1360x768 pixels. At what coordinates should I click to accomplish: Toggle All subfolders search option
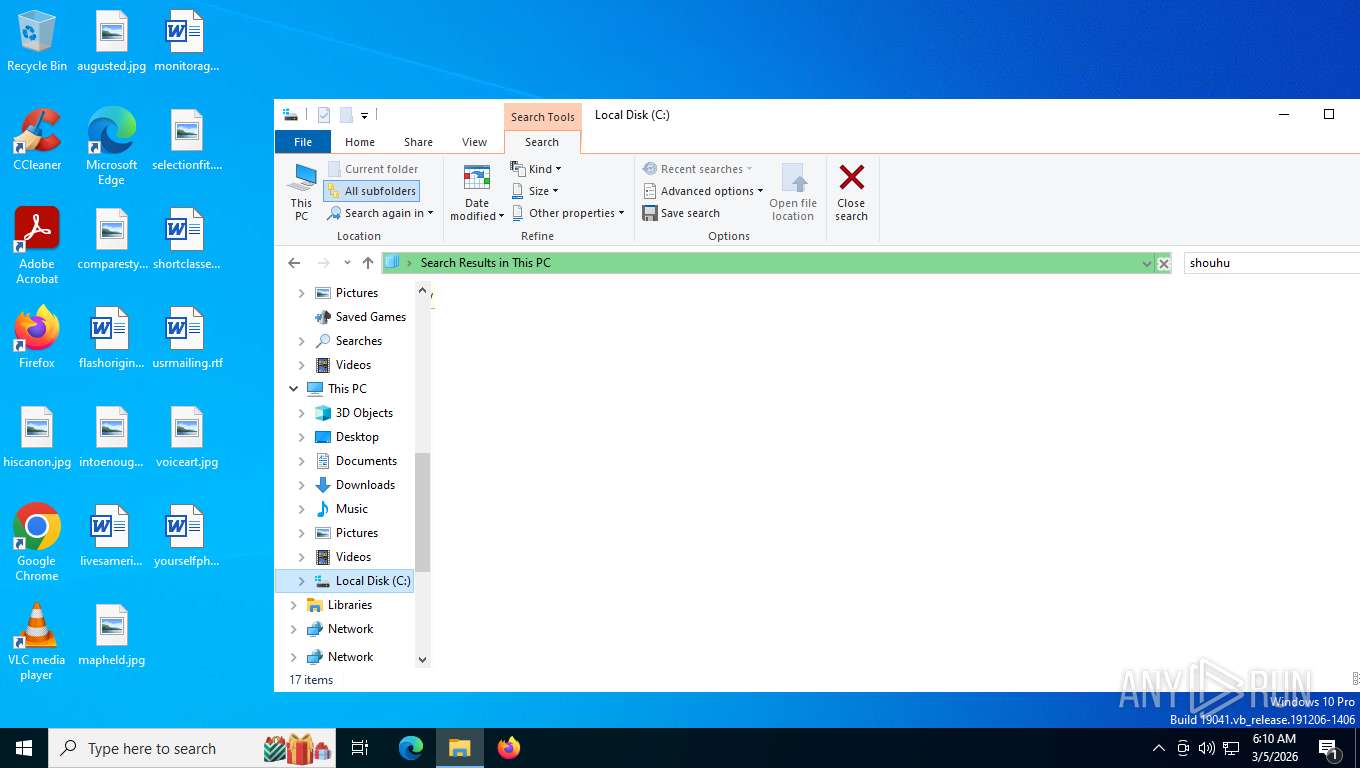point(371,191)
